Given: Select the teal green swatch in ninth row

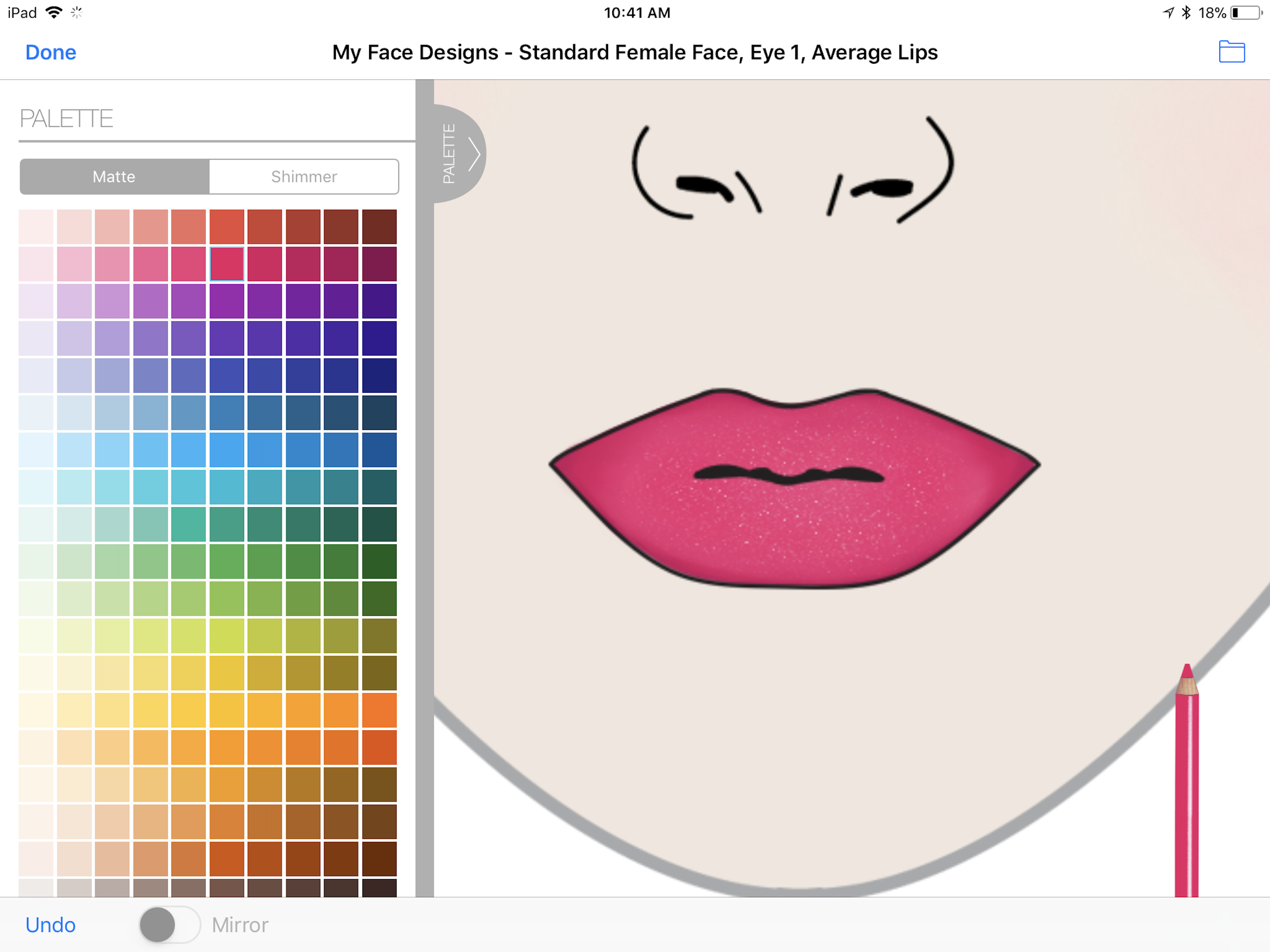Looking at the screenshot, I should point(188,524).
